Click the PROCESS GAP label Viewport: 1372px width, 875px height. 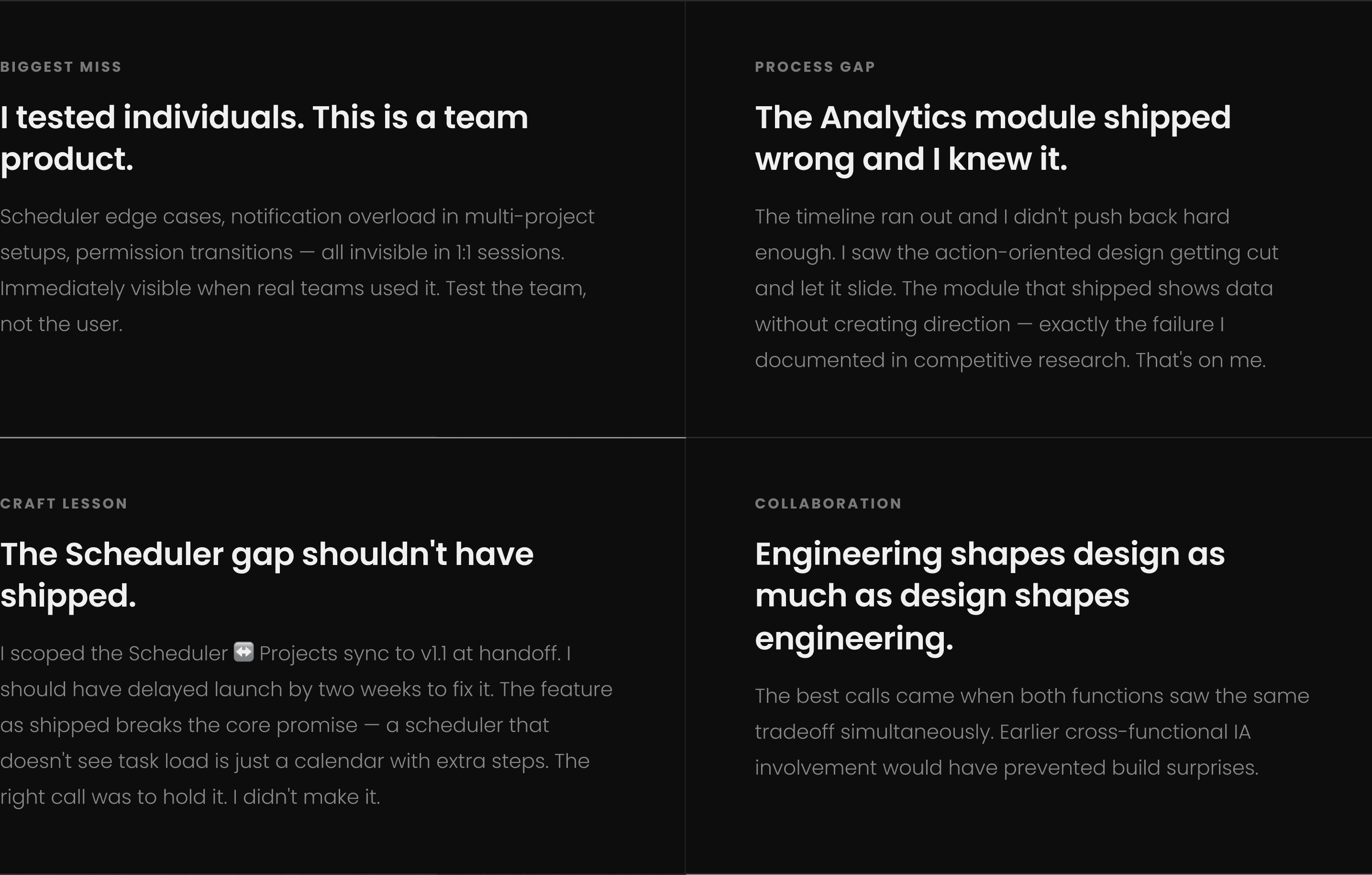pos(815,66)
